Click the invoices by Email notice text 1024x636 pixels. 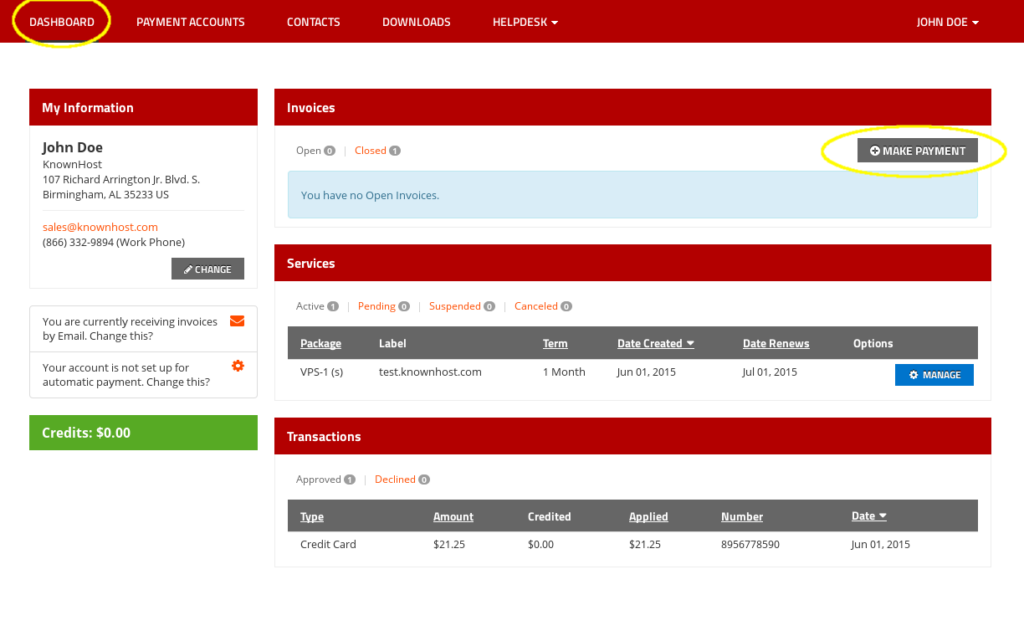click(x=130, y=328)
